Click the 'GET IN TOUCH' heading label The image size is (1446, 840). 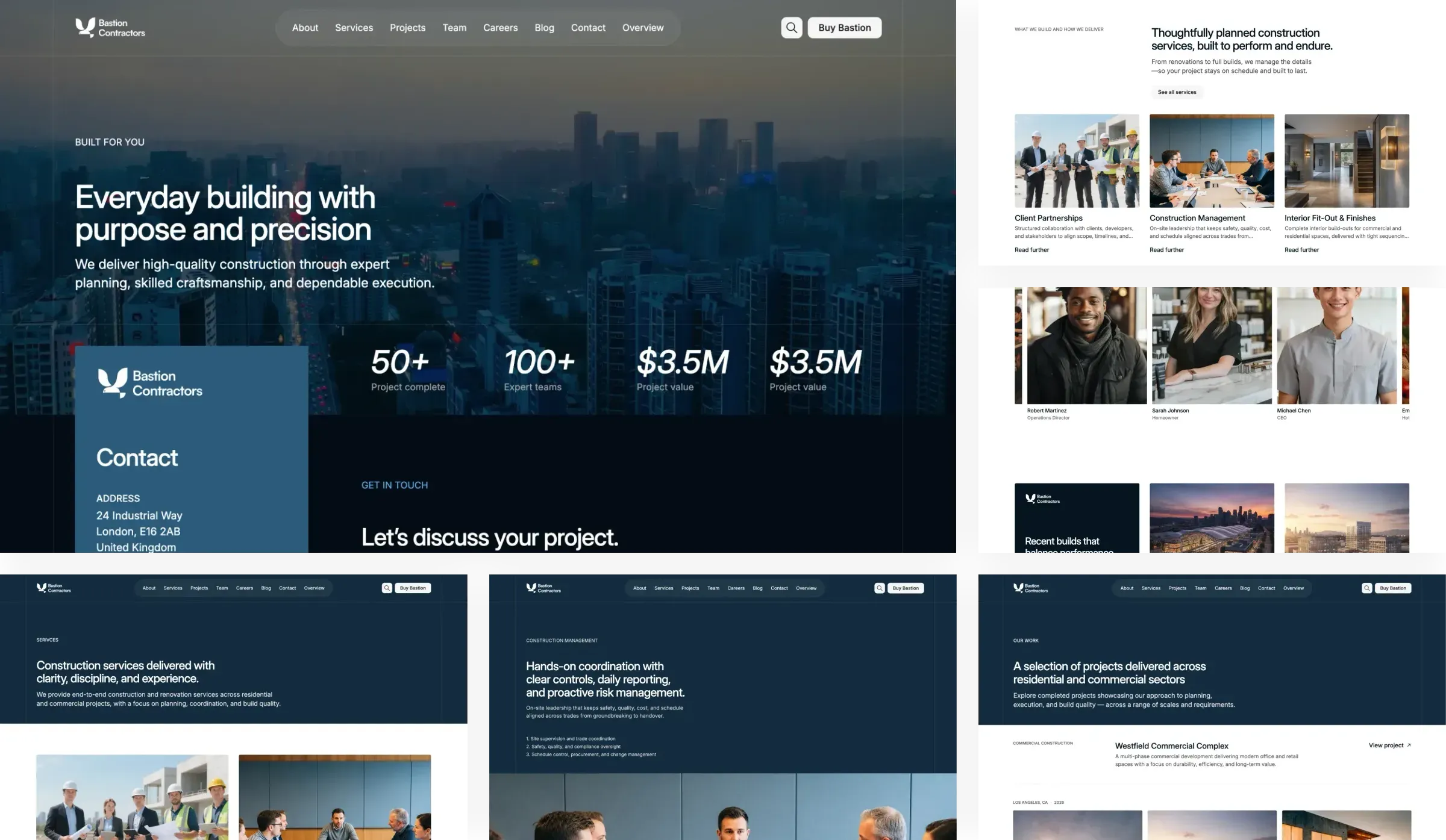(x=395, y=485)
